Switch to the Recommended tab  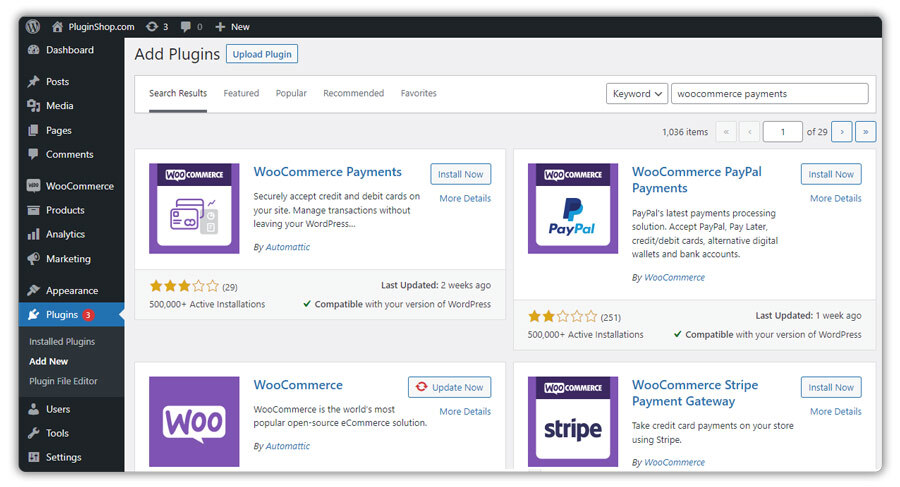354,93
